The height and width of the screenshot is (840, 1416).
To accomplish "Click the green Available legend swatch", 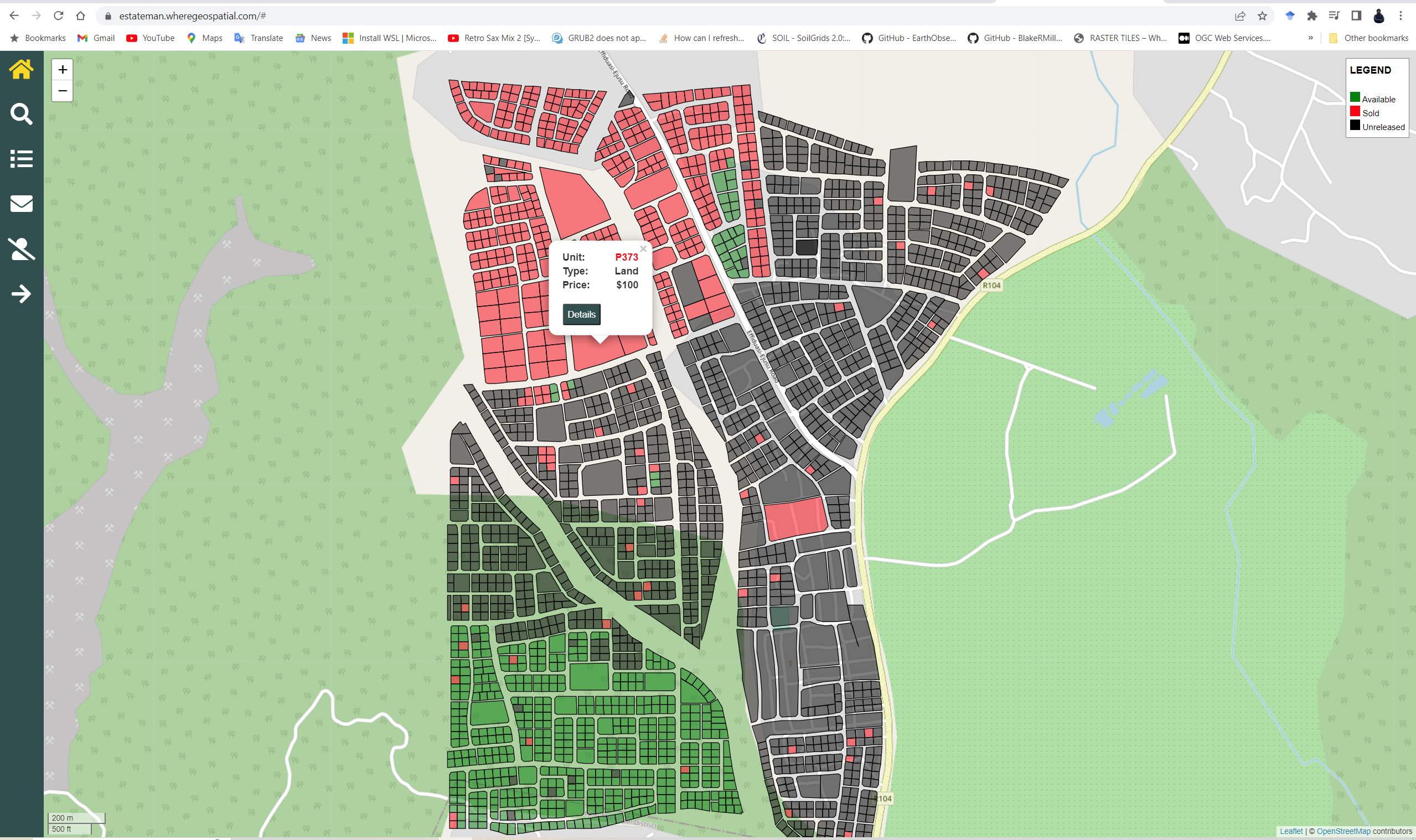I will [1355, 97].
